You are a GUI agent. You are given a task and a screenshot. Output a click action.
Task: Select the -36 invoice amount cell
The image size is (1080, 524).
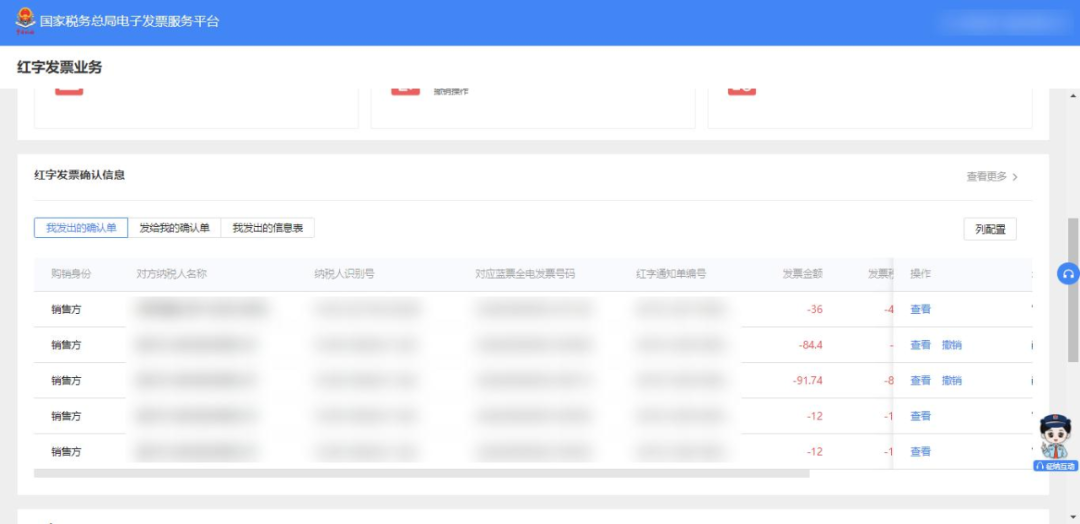pyautogui.click(x=815, y=309)
